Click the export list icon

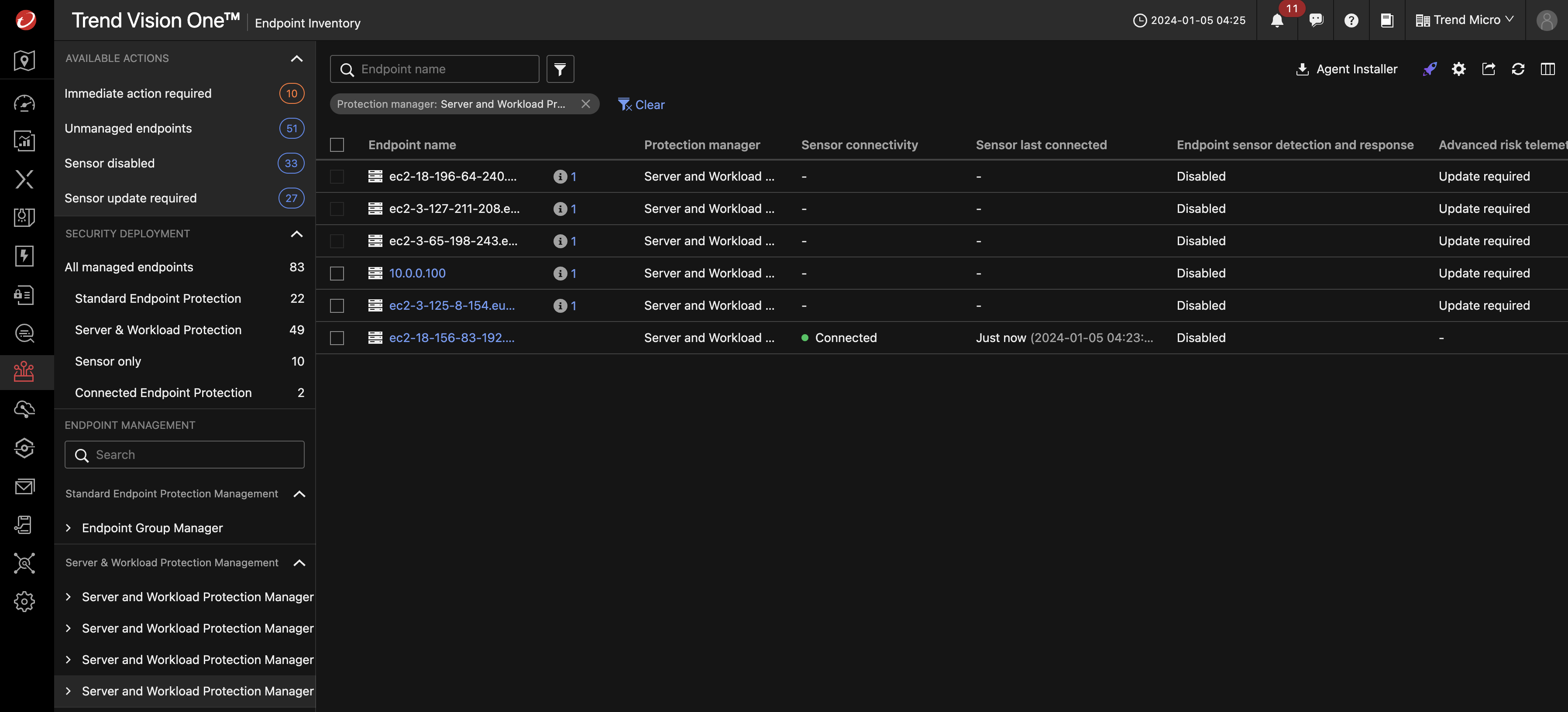point(1488,69)
